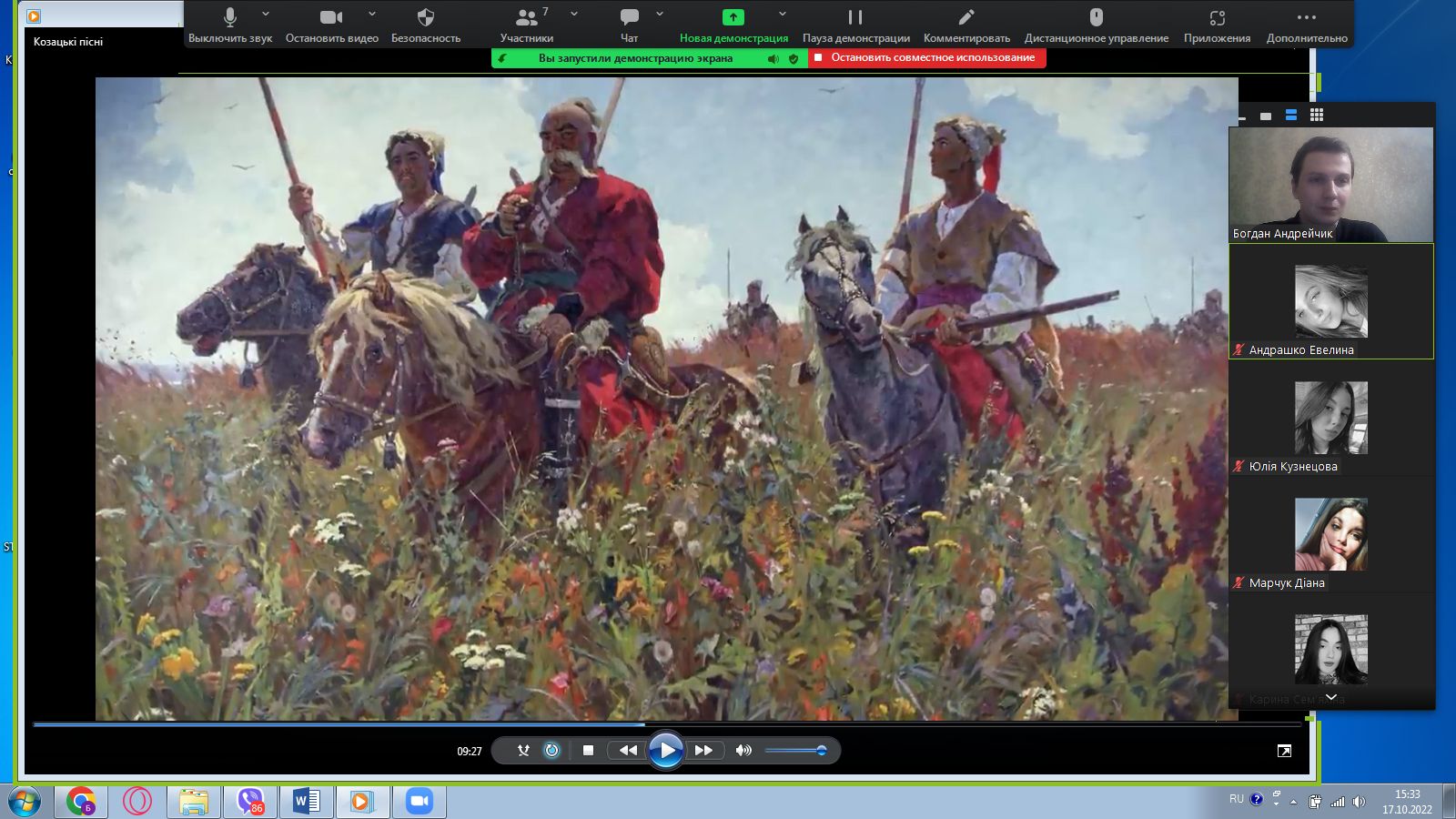Show hidden tray icons arrow
This screenshot has height=819, width=1456.
coord(1293,802)
